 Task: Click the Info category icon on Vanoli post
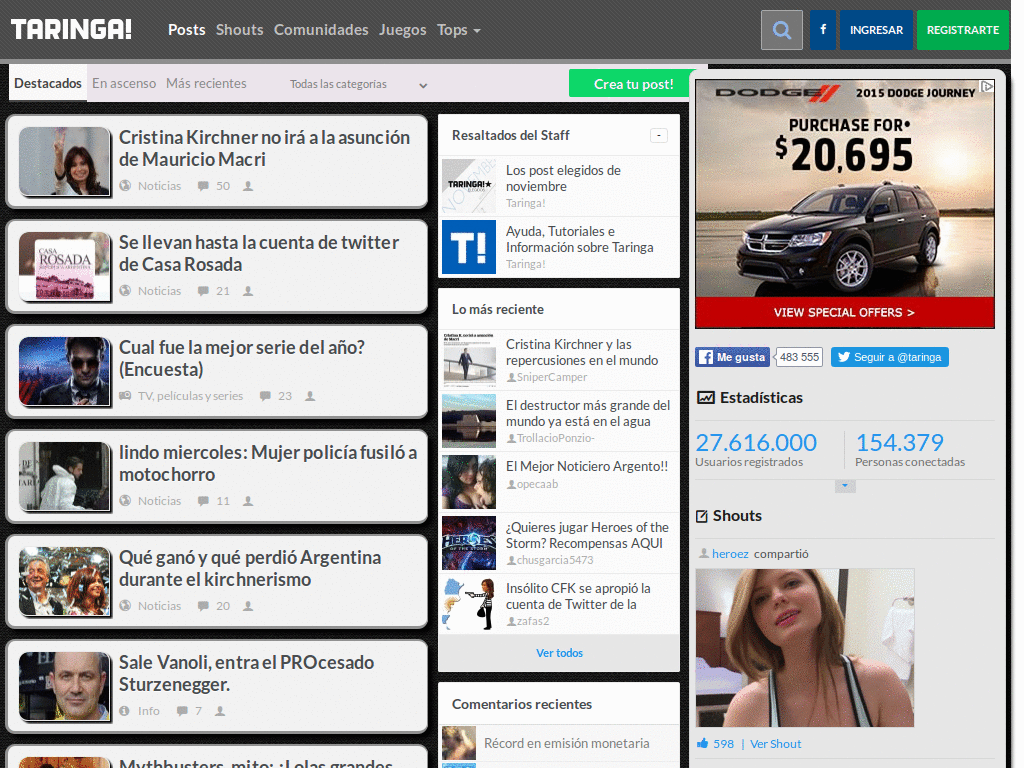click(125, 711)
